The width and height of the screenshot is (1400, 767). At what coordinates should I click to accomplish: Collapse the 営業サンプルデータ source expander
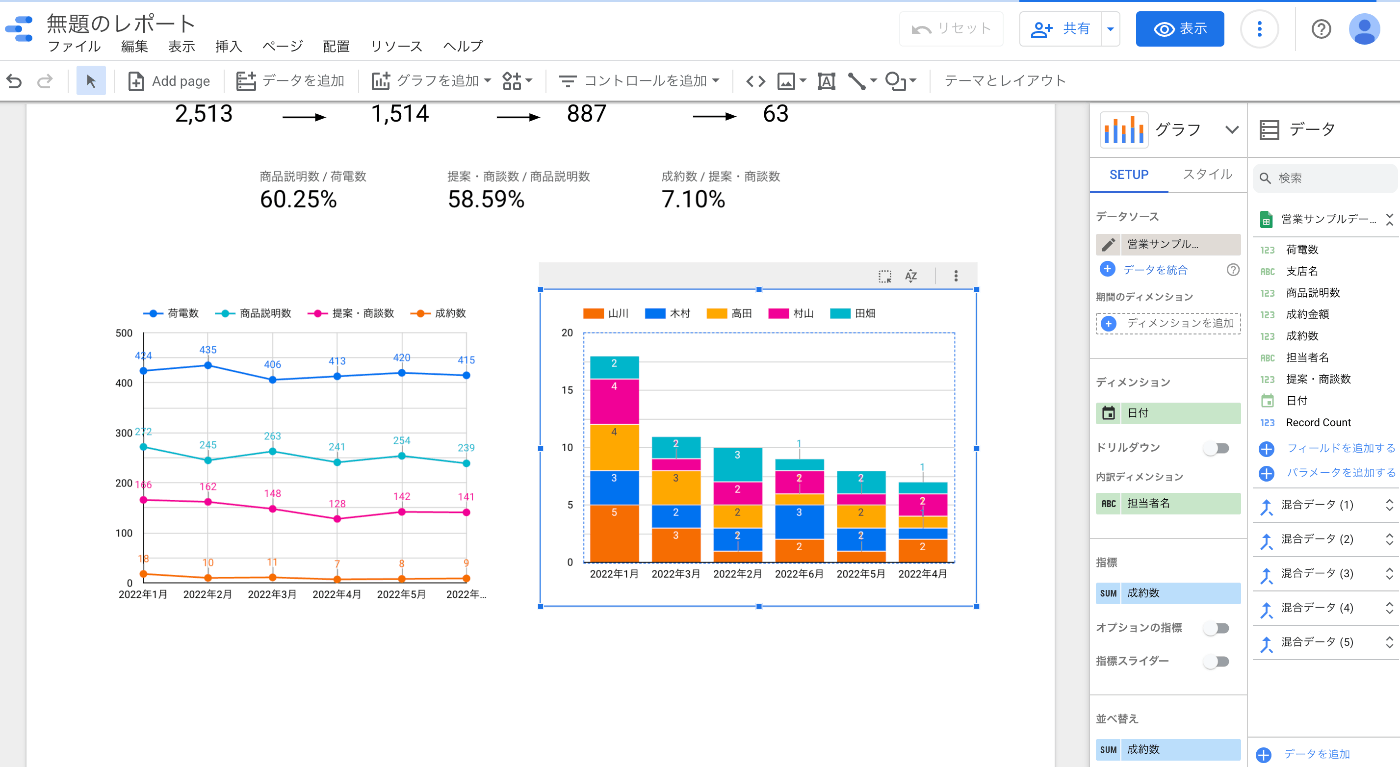(1389, 219)
